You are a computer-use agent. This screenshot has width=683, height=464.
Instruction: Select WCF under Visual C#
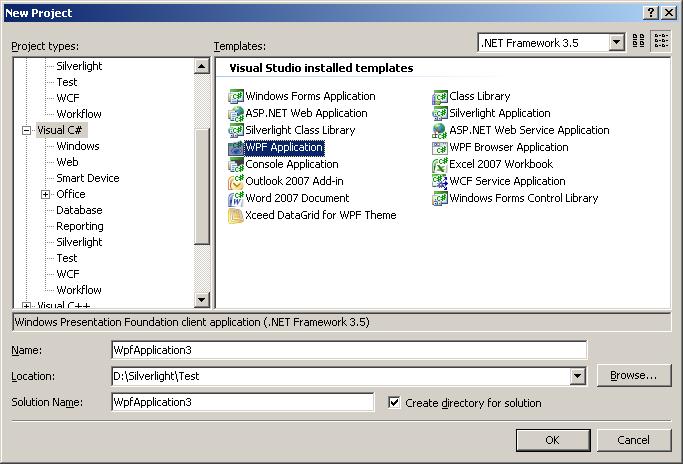(68, 274)
